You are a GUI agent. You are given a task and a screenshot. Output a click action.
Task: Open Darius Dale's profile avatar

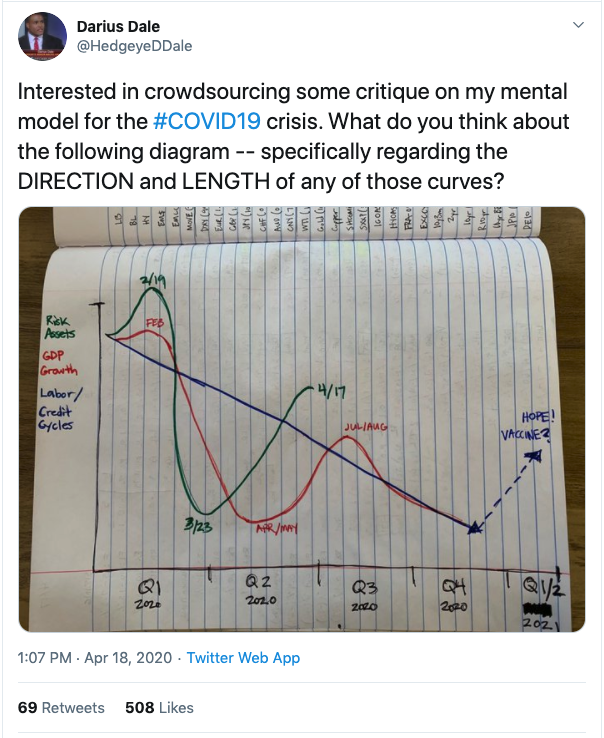42,36
